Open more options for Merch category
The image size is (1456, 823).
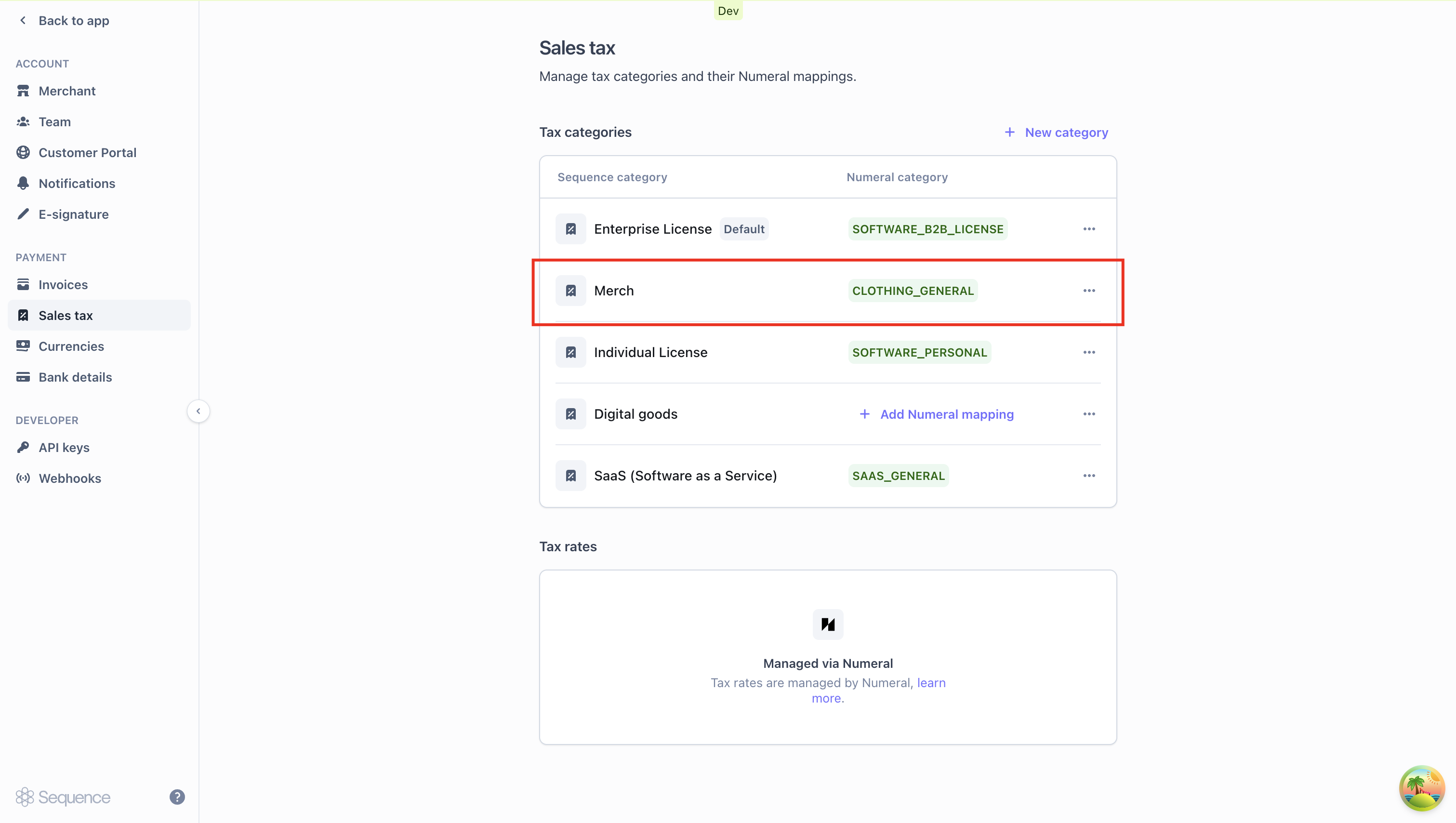click(x=1088, y=291)
